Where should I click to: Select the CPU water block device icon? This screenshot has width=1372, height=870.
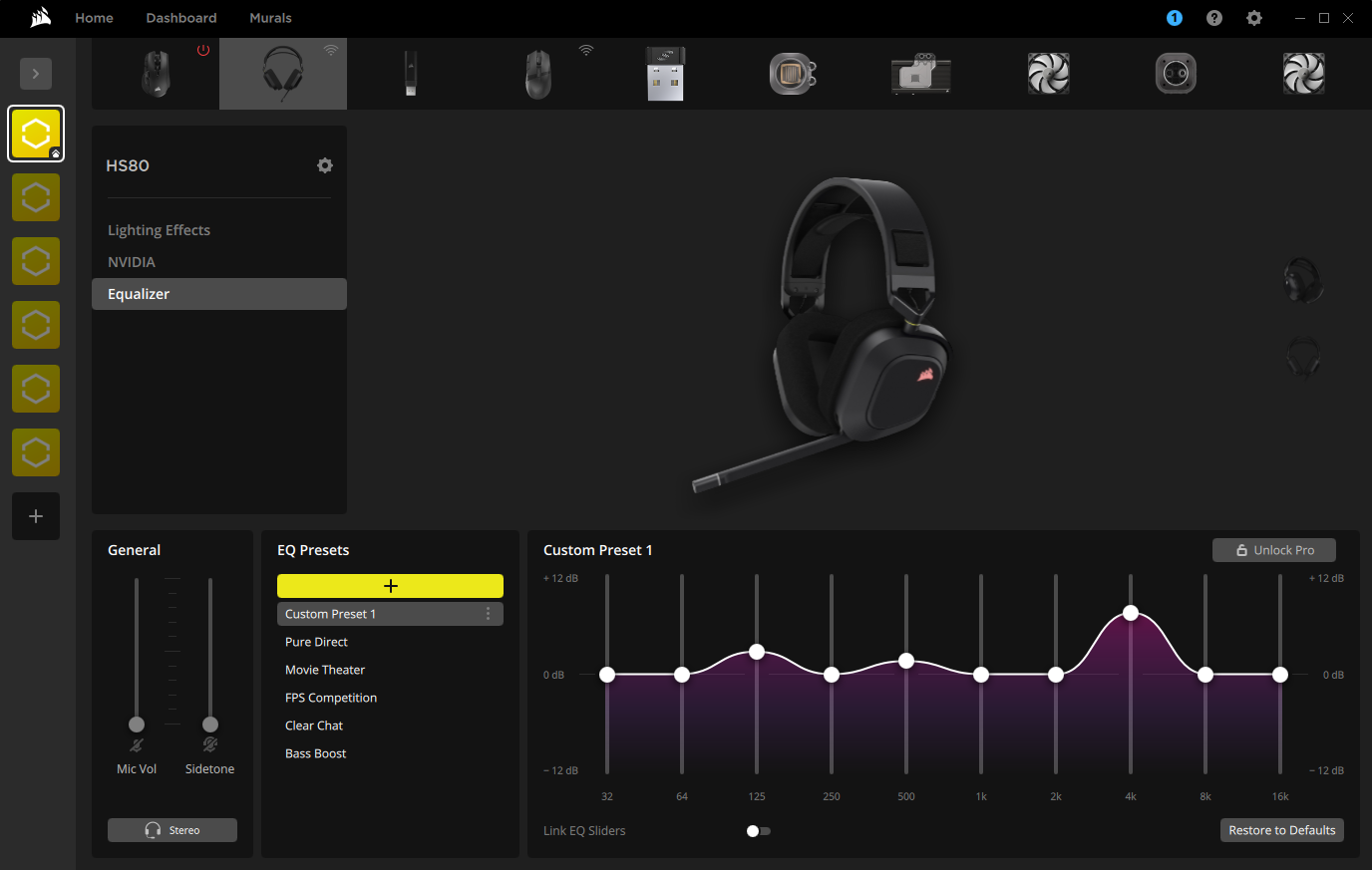click(x=793, y=74)
